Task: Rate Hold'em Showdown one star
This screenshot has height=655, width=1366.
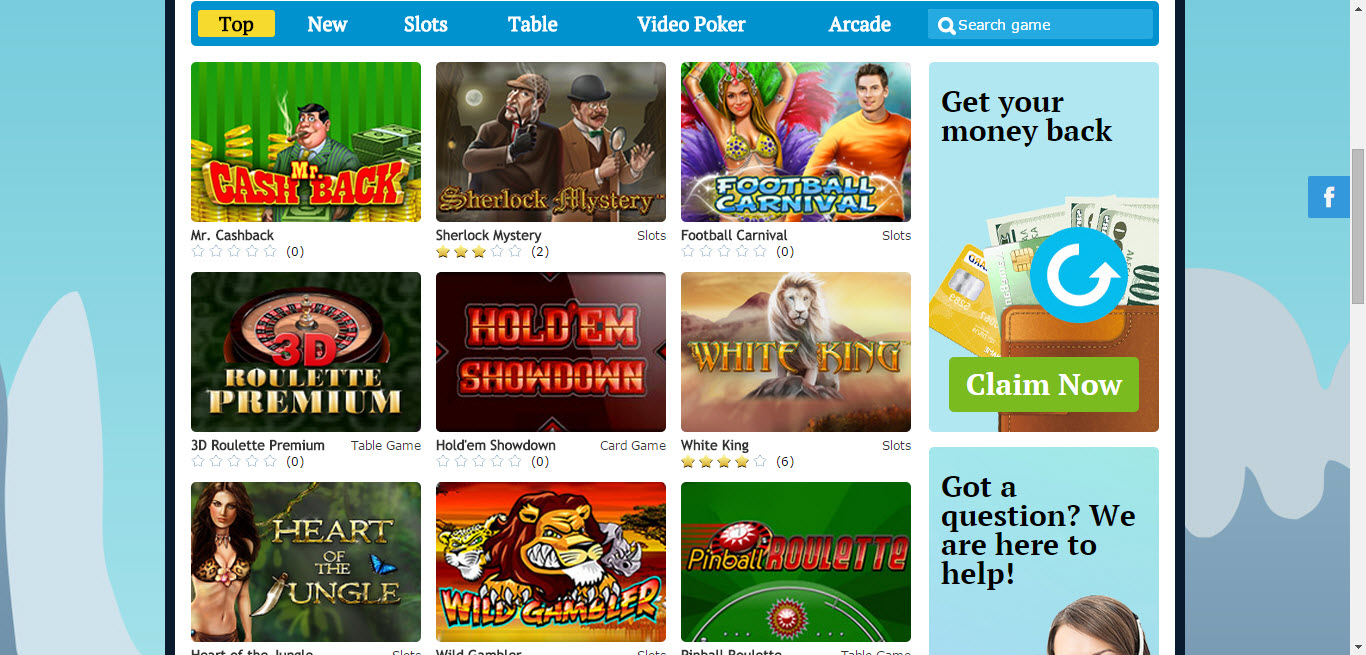Action: tap(443, 461)
